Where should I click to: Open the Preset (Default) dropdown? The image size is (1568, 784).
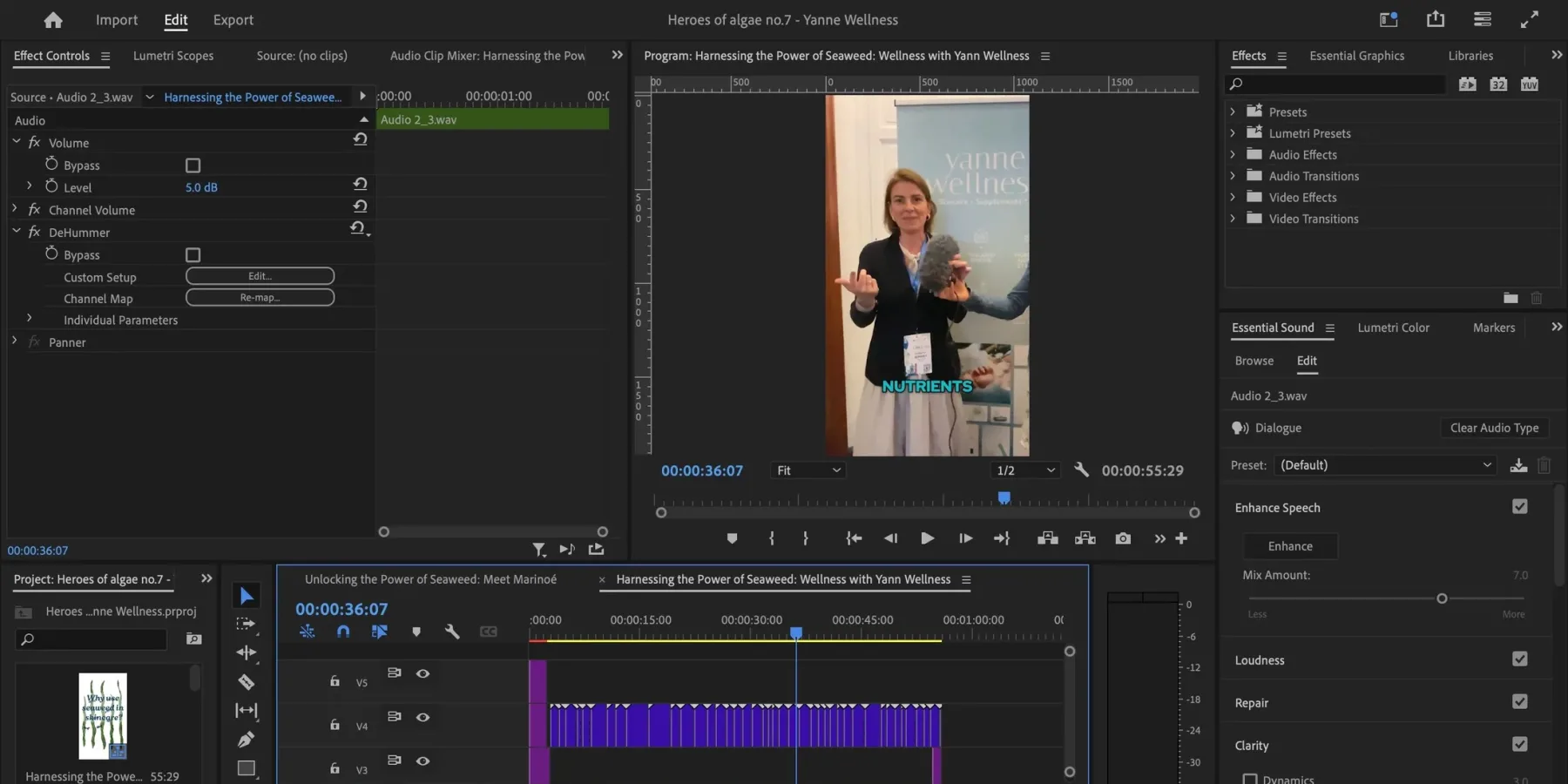point(1384,465)
